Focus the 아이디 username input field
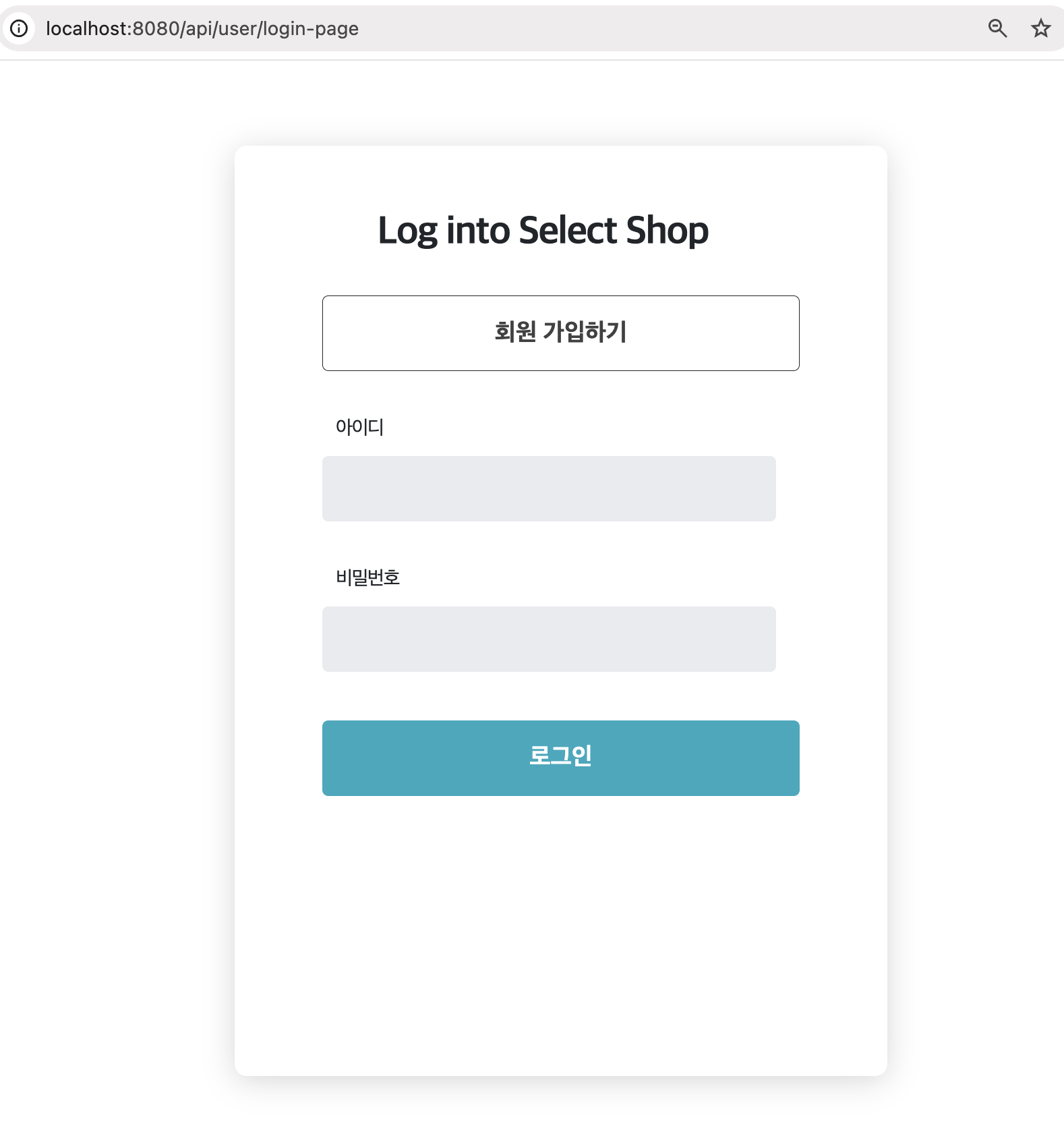Image resolution: width=1064 pixels, height=1136 pixels. 549,488
